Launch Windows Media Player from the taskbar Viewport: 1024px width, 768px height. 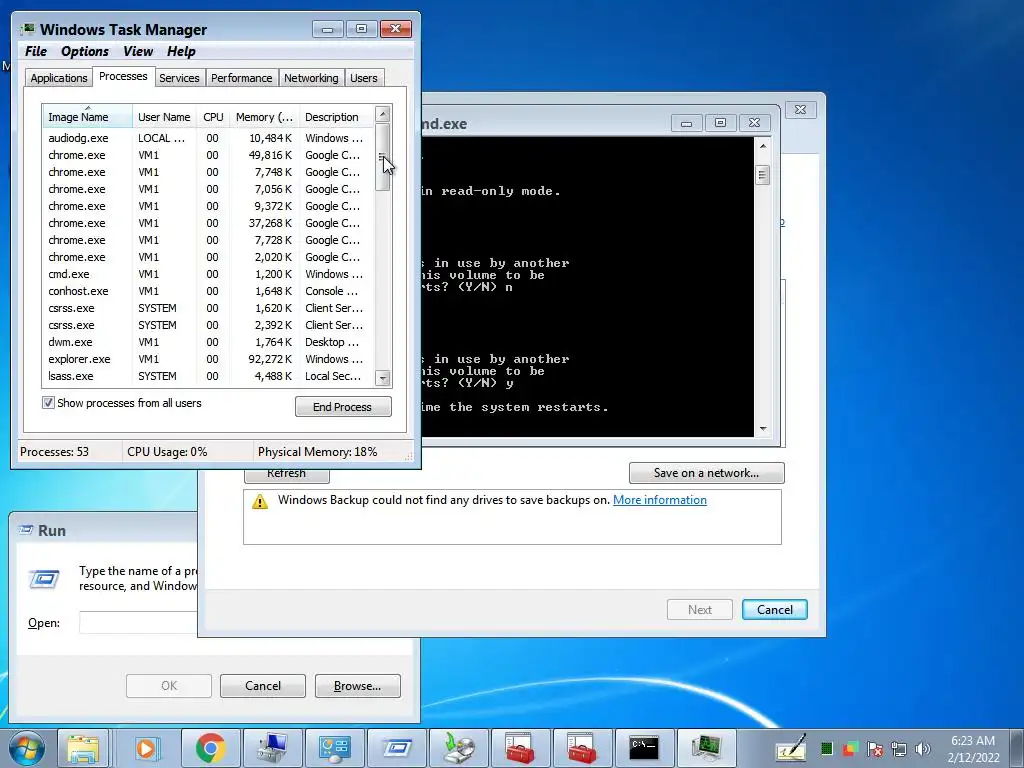146,748
